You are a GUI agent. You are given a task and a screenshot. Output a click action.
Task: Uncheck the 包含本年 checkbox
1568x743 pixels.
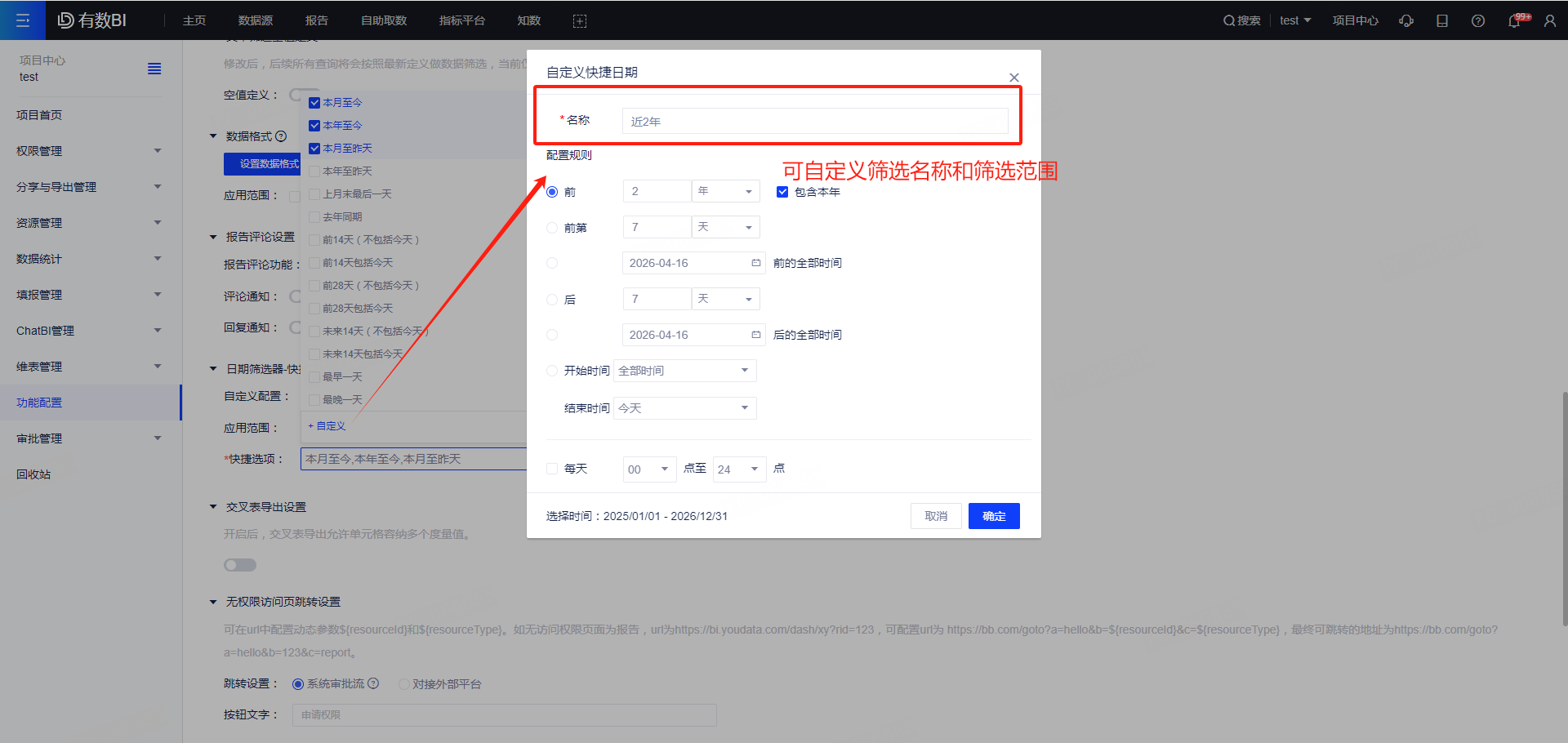(782, 192)
